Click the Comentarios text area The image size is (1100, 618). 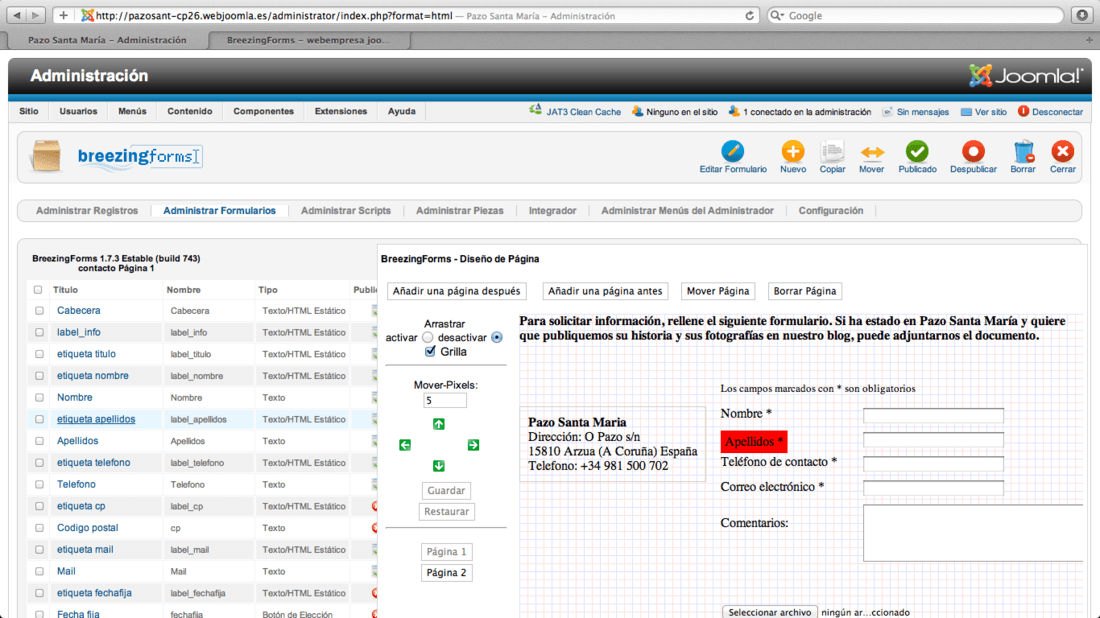click(x=974, y=533)
